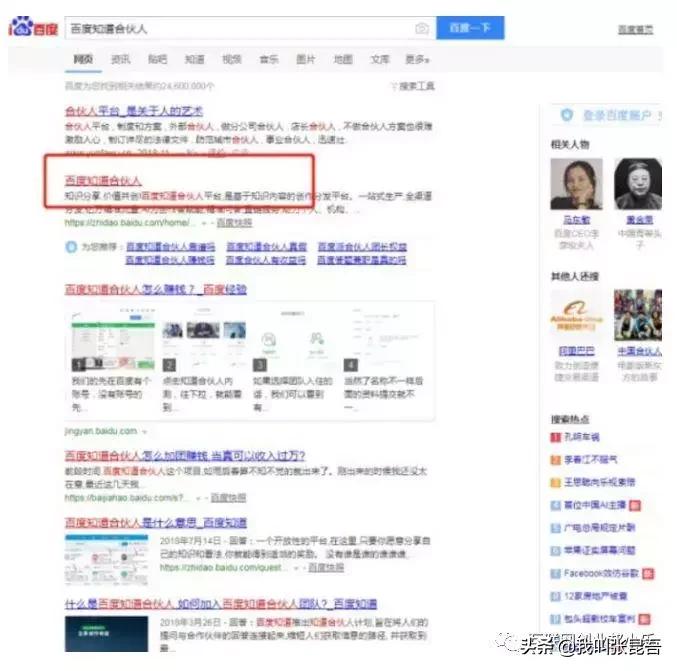Open result 百度知道合伙人怎么加团赚钱 收入过万
This screenshot has height=671, width=677.
[185, 456]
